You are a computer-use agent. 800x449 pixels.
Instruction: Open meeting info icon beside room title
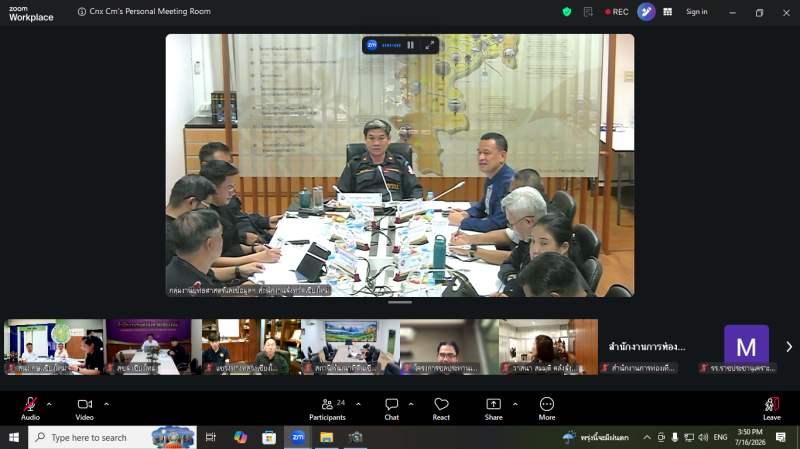coord(82,11)
